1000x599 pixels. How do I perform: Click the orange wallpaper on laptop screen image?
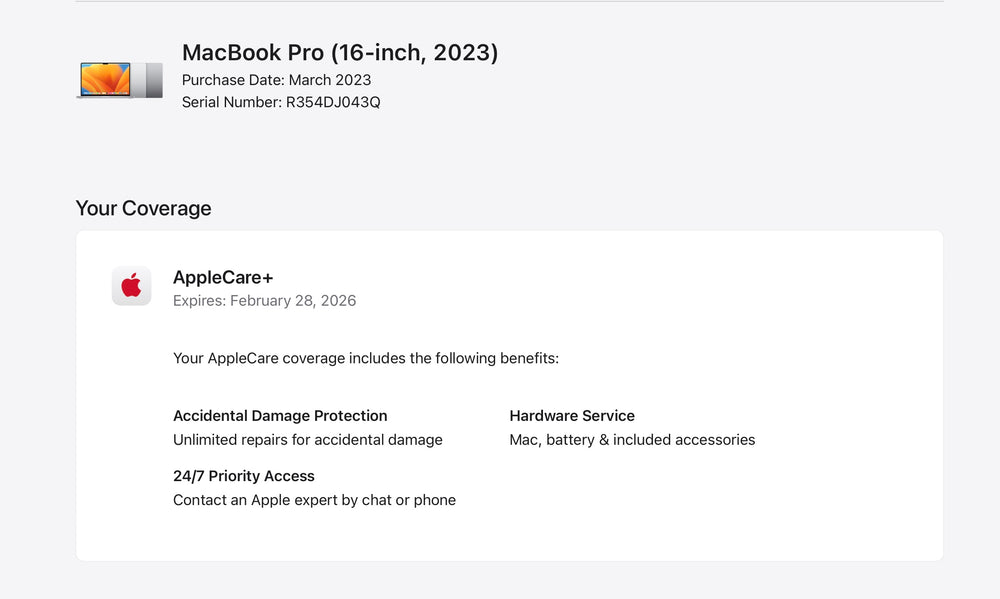(105, 78)
